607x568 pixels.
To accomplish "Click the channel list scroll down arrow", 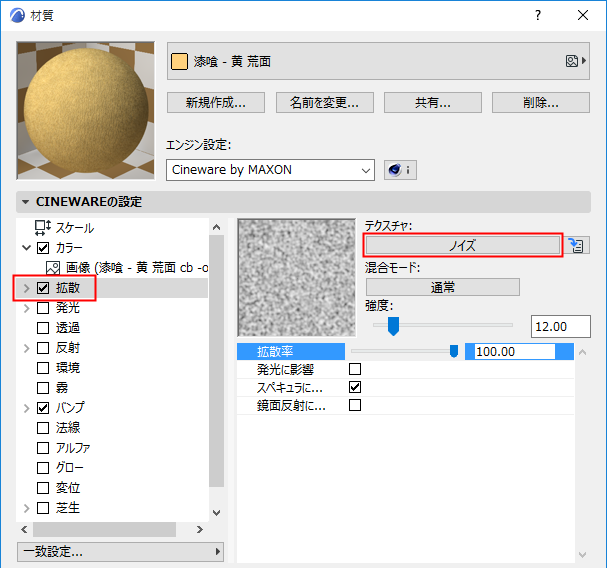I will (216, 513).
